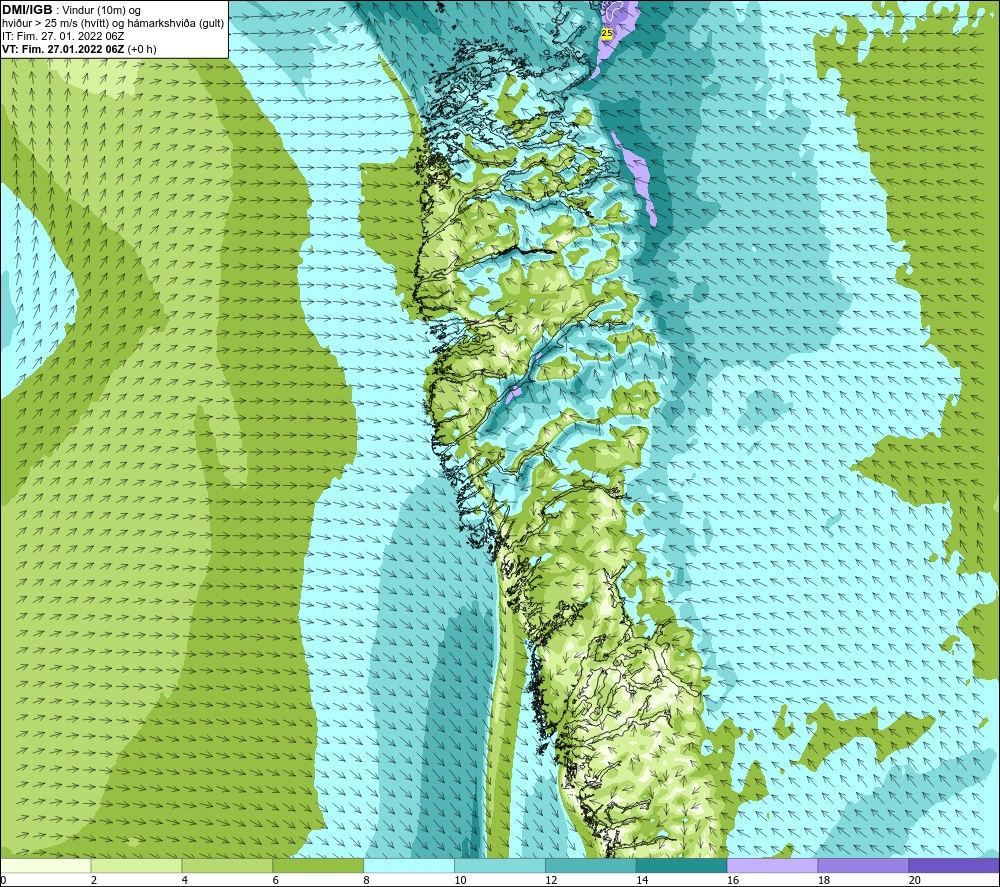Click the legend scale label "14"
This screenshot has width=1000, height=887.
642,880
